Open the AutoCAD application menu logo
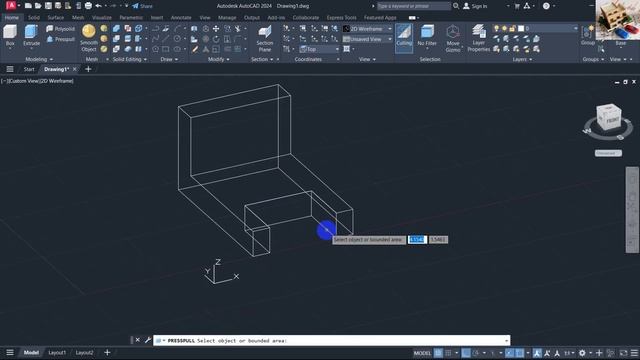This screenshot has height=360, width=640. (11, 6)
